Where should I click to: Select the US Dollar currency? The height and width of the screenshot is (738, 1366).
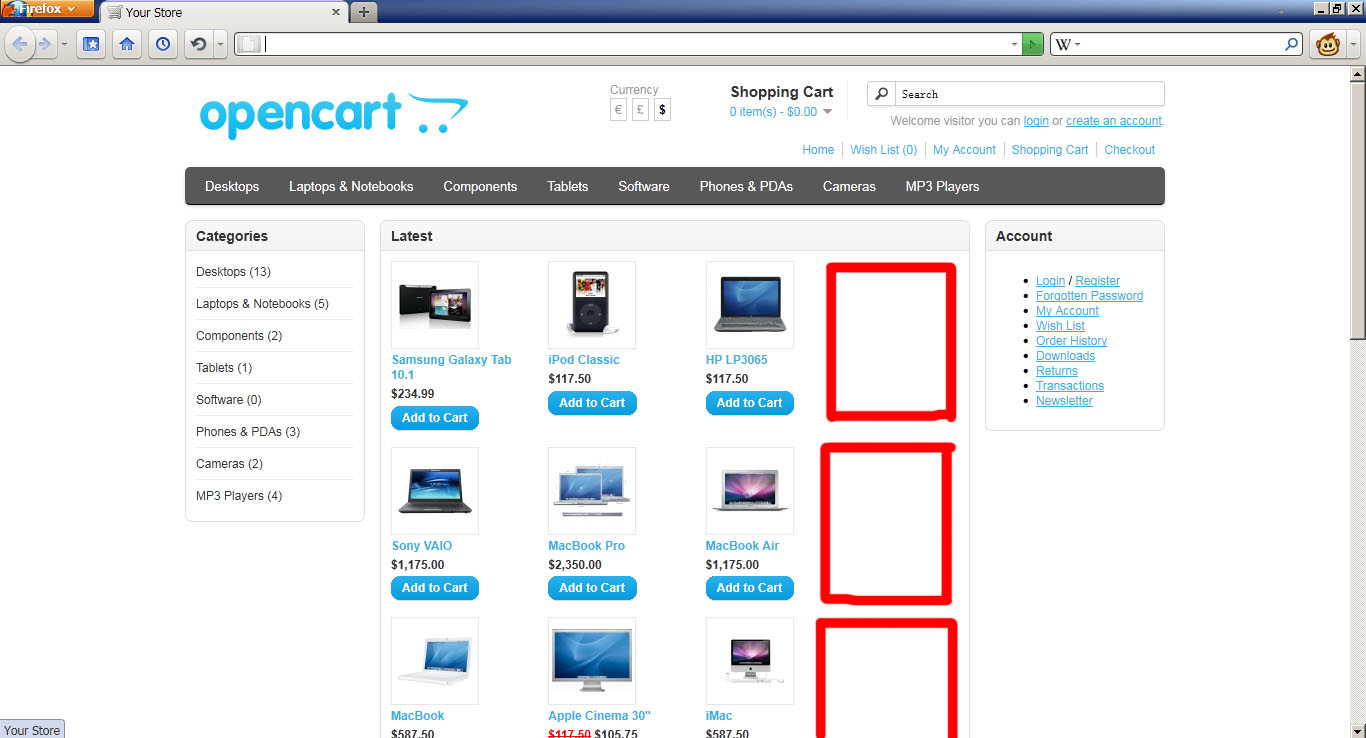tap(662, 110)
